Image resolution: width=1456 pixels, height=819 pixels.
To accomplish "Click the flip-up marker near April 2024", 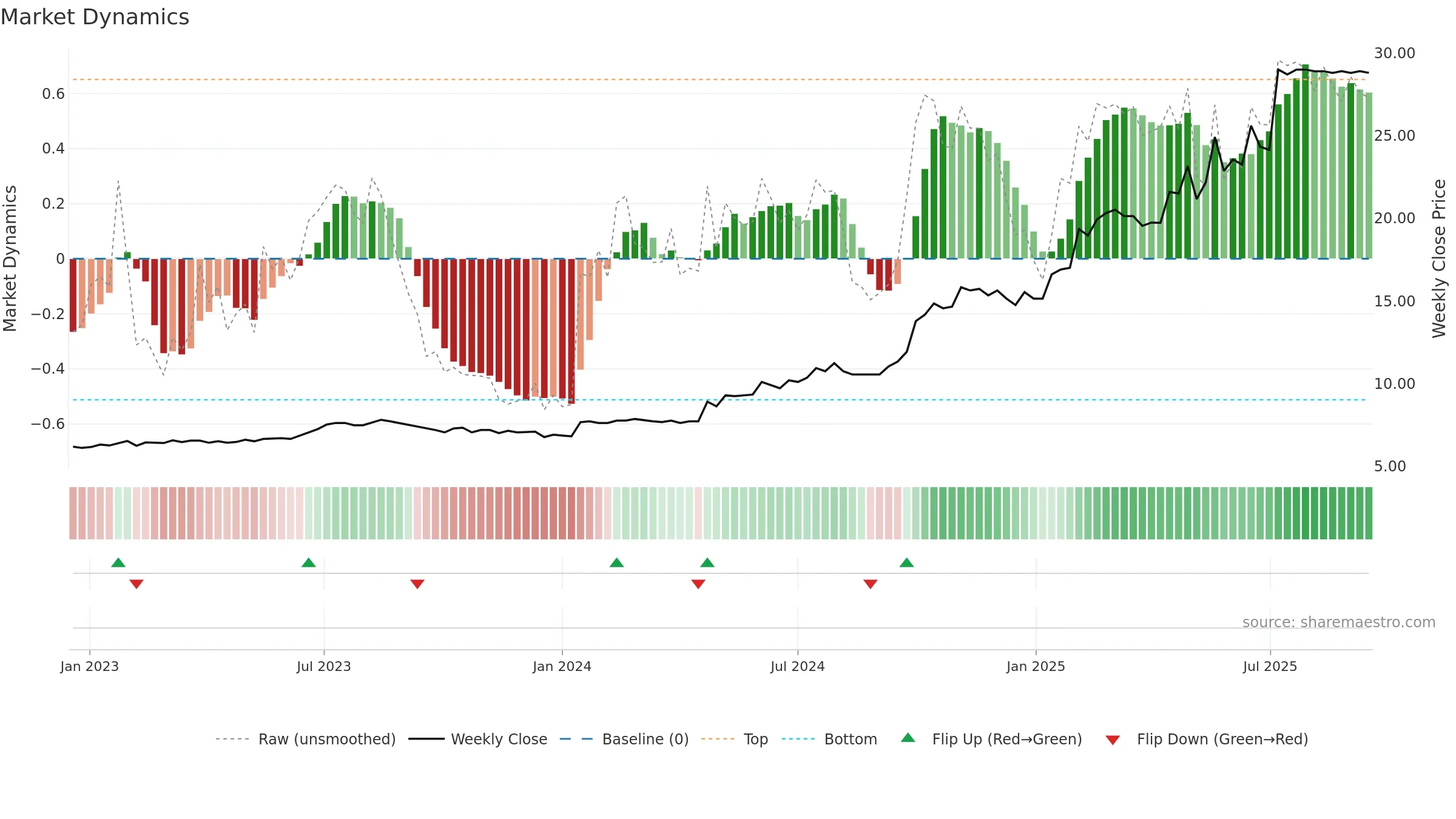I will [x=707, y=562].
